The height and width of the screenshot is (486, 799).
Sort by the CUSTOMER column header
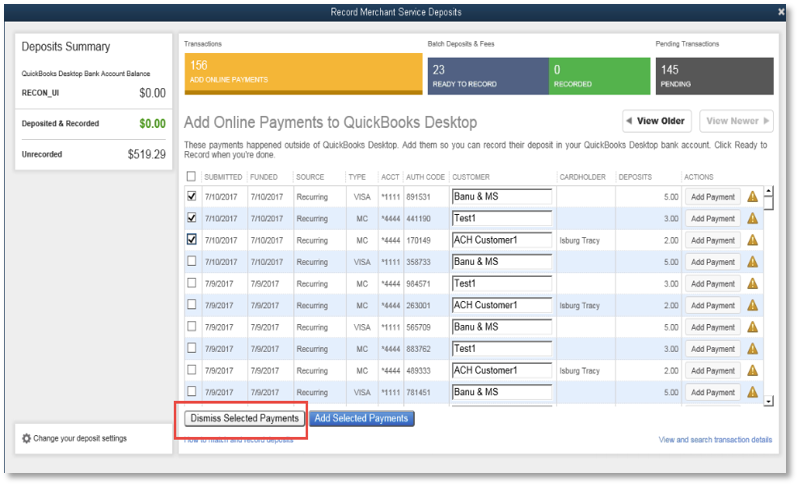pos(471,177)
